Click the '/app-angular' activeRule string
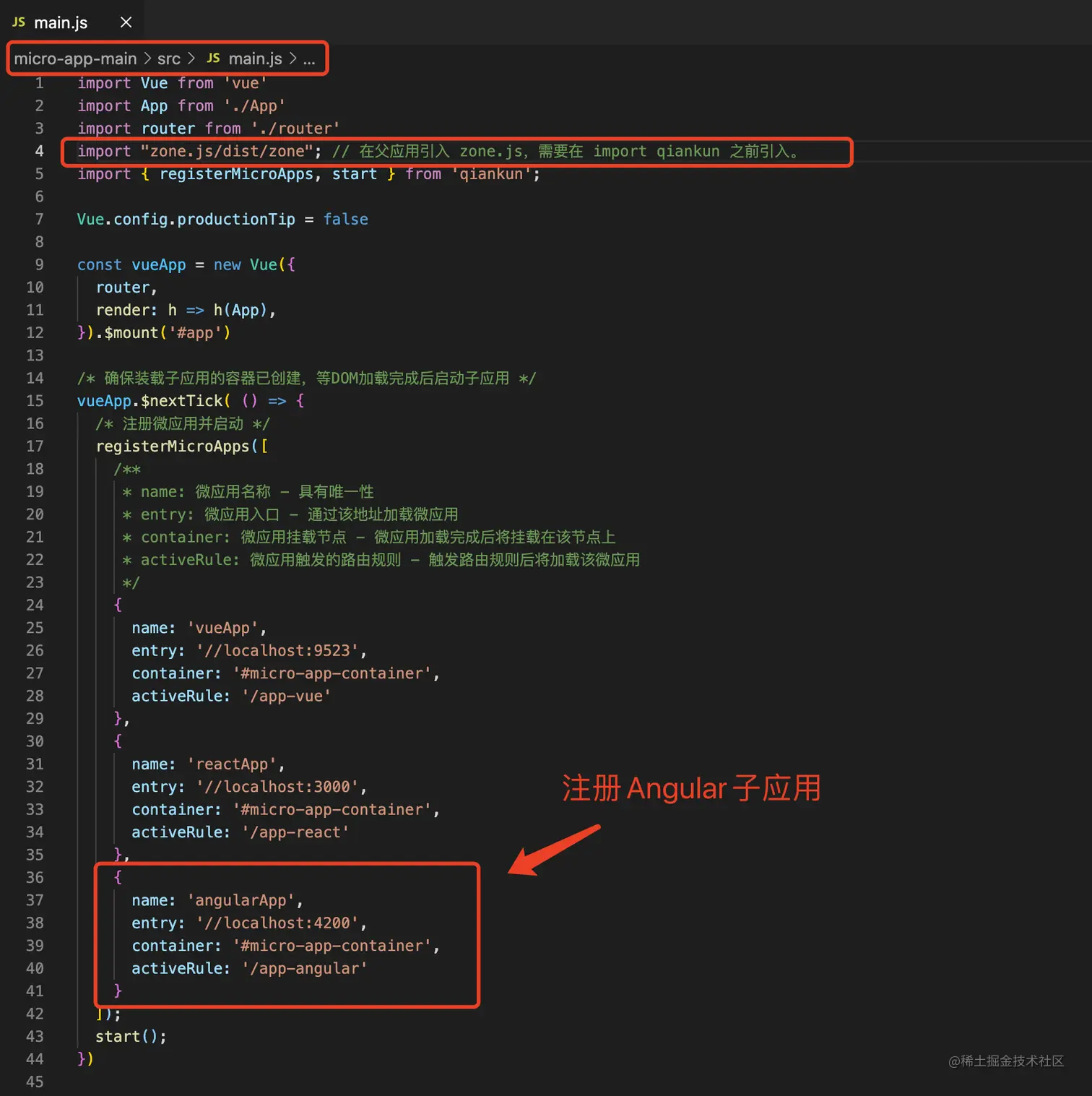The width and height of the screenshot is (1092, 1096). (x=305, y=969)
